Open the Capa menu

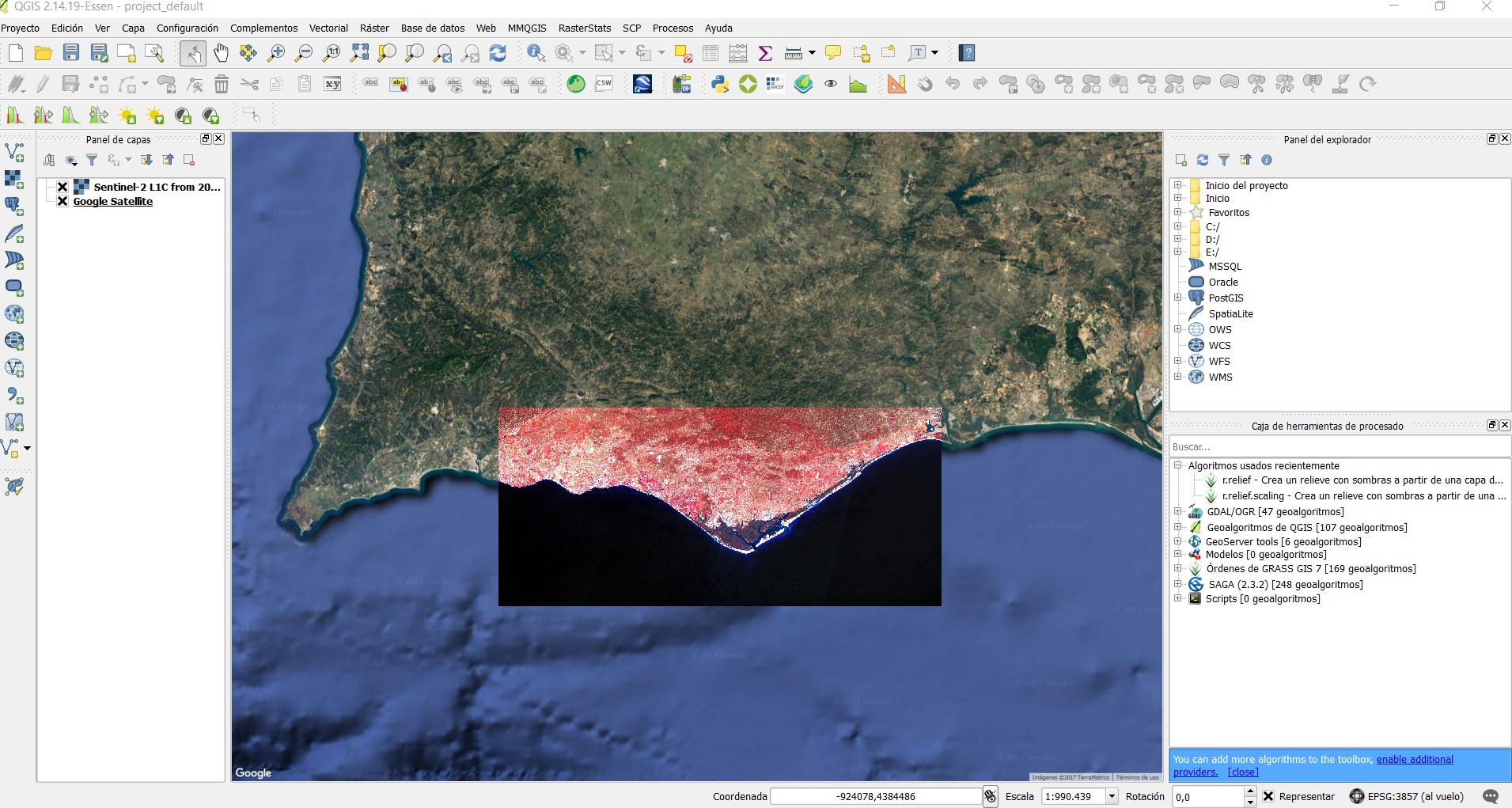coord(133,28)
